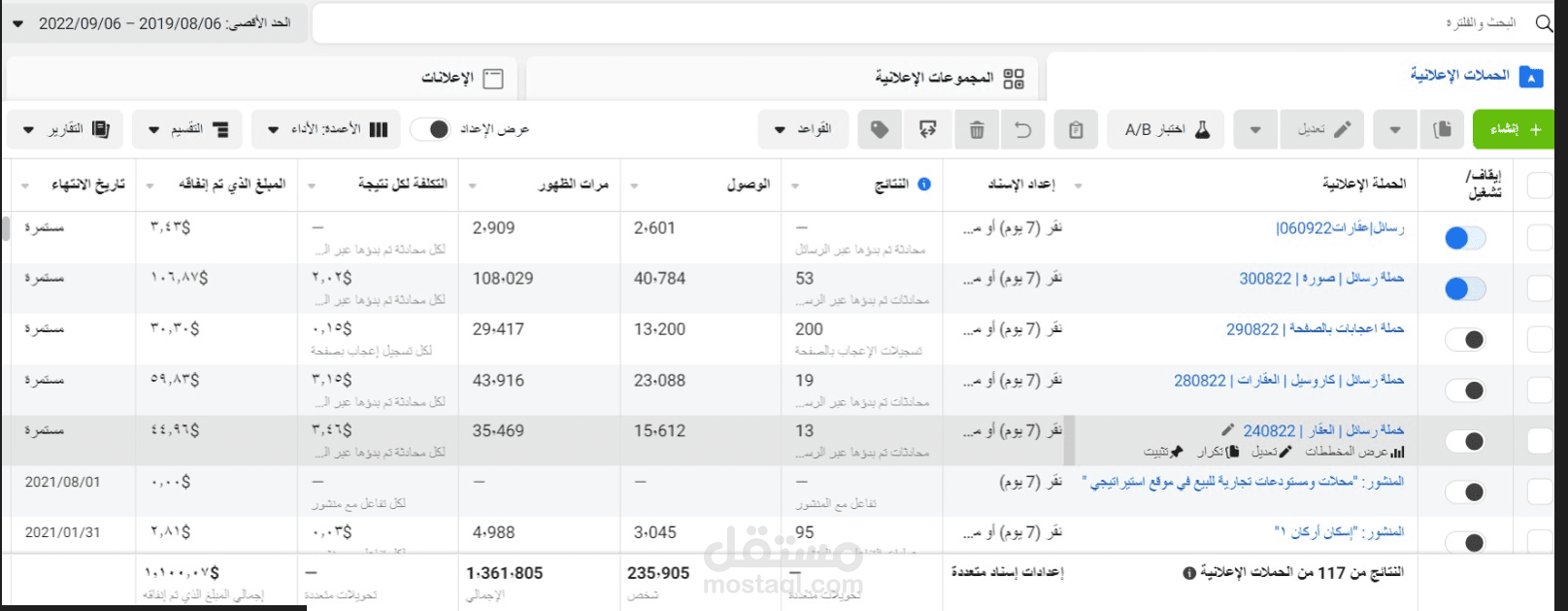Turn off campaign 300822 toggle

1465,289
